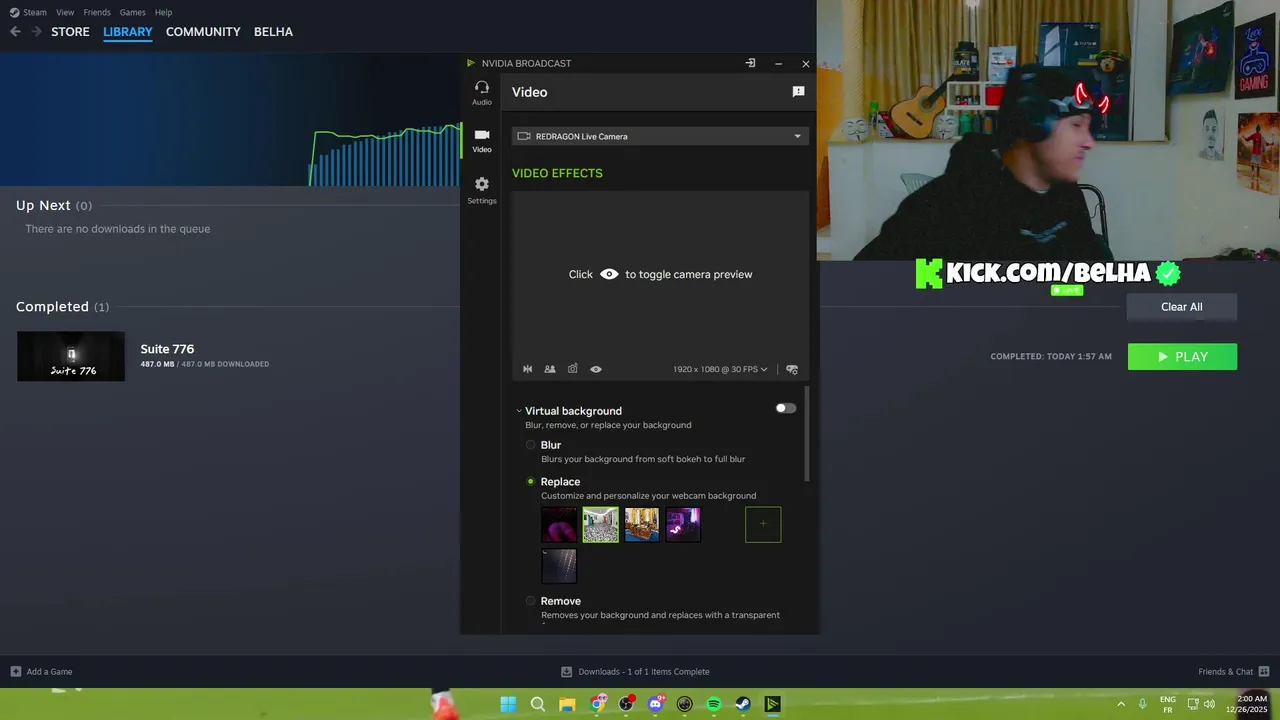Open the NVIDIA Broadcast taskbar icon
1280x720 pixels.
(x=772, y=704)
